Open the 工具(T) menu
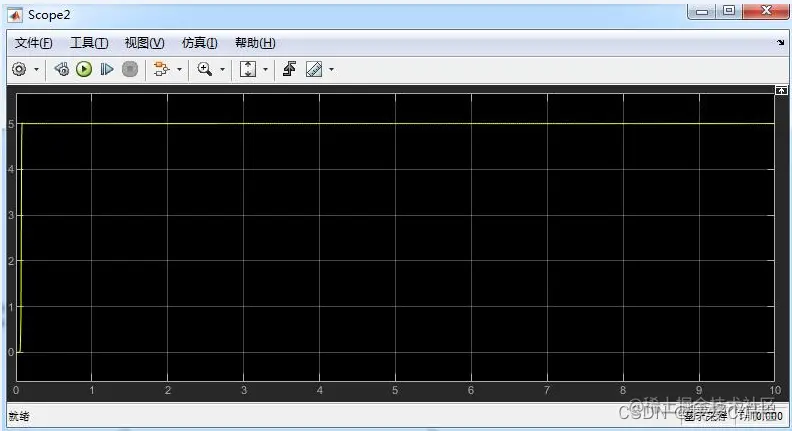The image size is (792, 431). click(89, 43)
